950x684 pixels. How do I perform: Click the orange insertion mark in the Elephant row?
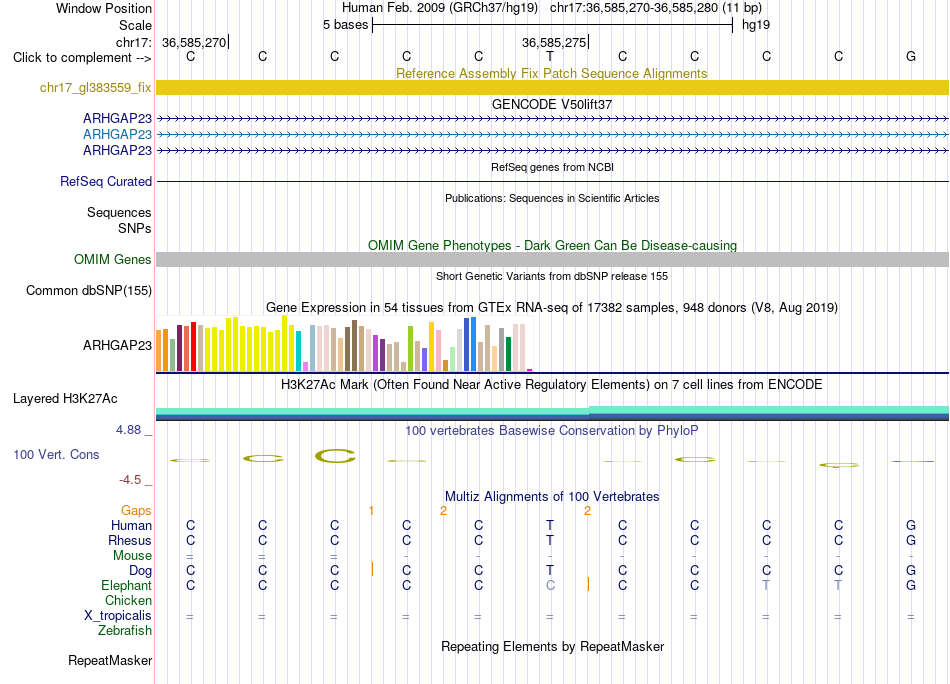pos(588,585)
